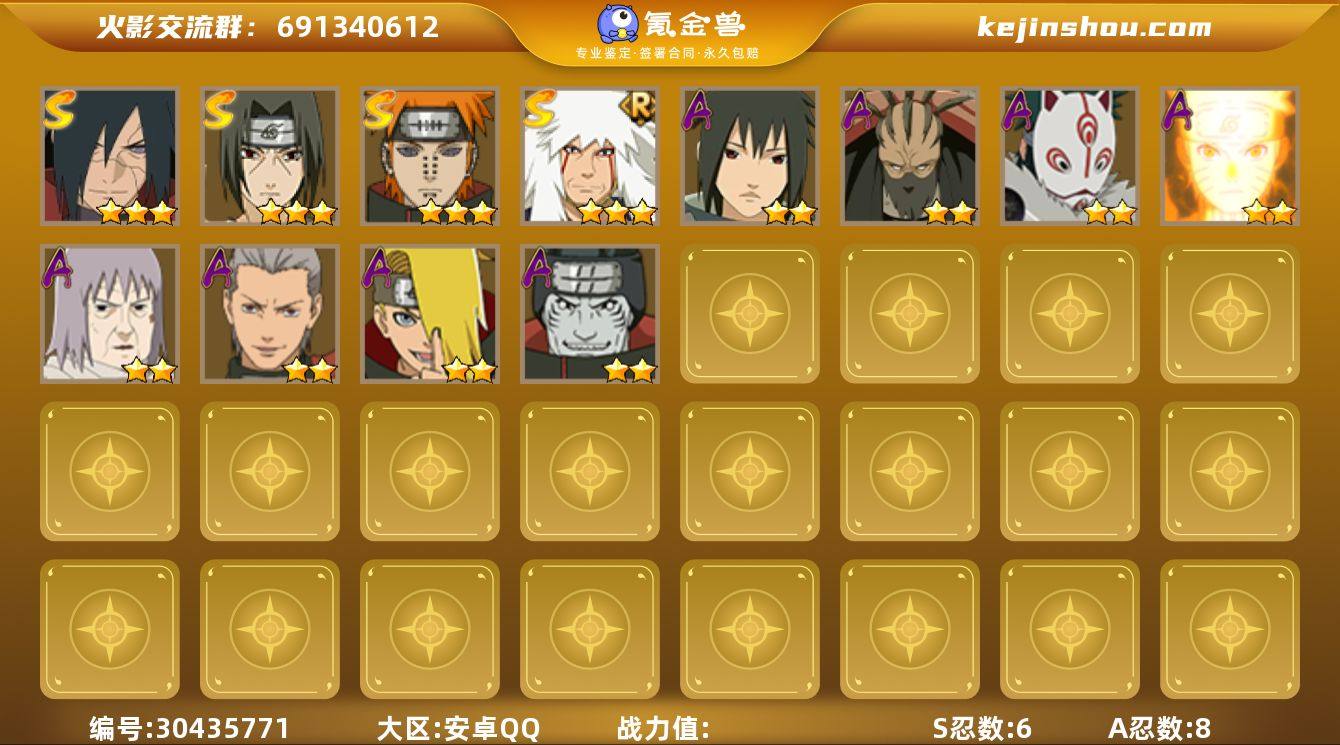
Task: Choose the Kisame shark-faced ninja card
Action: pyautogui.click(x=590, y=314)
